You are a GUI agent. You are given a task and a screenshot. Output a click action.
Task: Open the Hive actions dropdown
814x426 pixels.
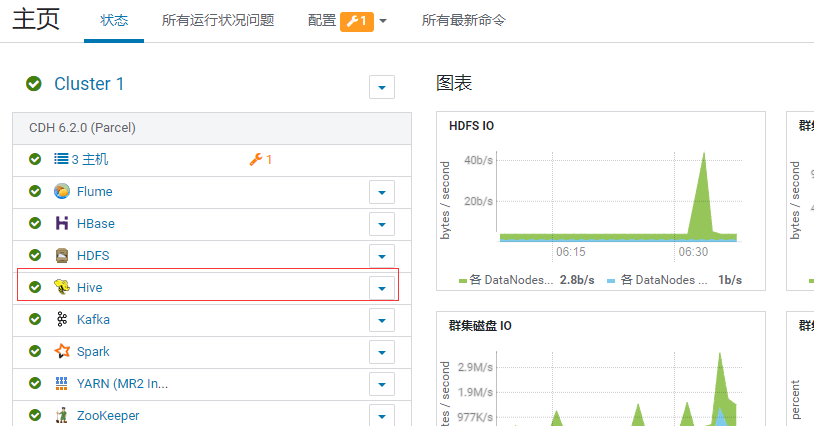[382, 288]
